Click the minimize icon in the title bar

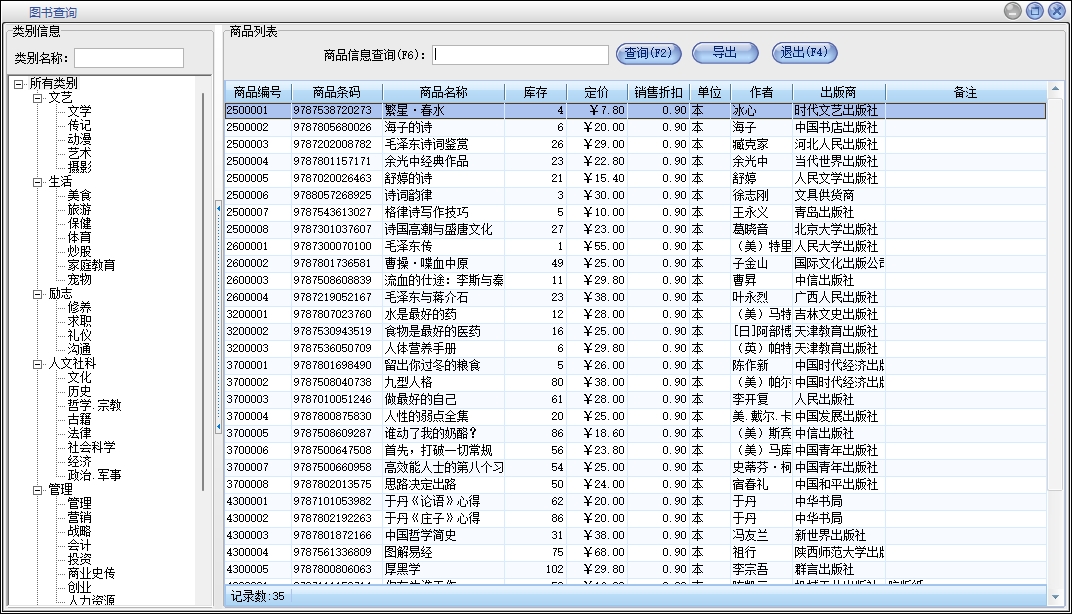tap(1013, 11)
